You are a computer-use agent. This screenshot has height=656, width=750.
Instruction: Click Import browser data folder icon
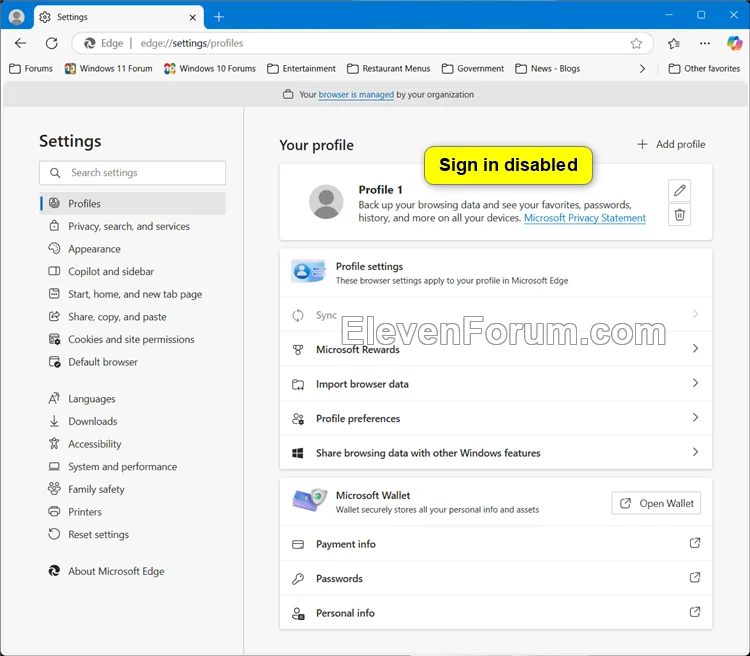coord(298,384)
